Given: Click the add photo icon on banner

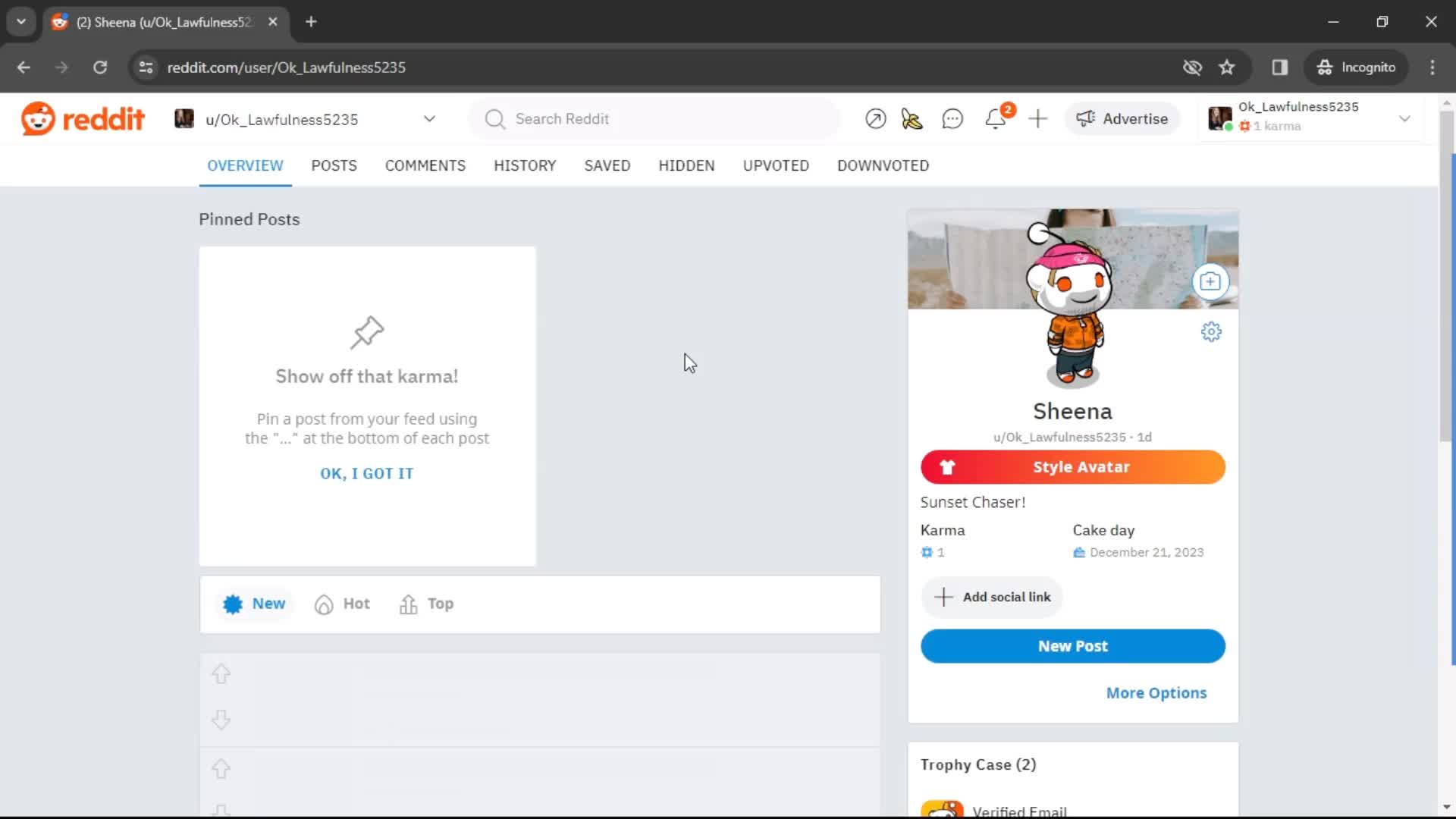Looking at the screenshot, I should pos(1210,281).
